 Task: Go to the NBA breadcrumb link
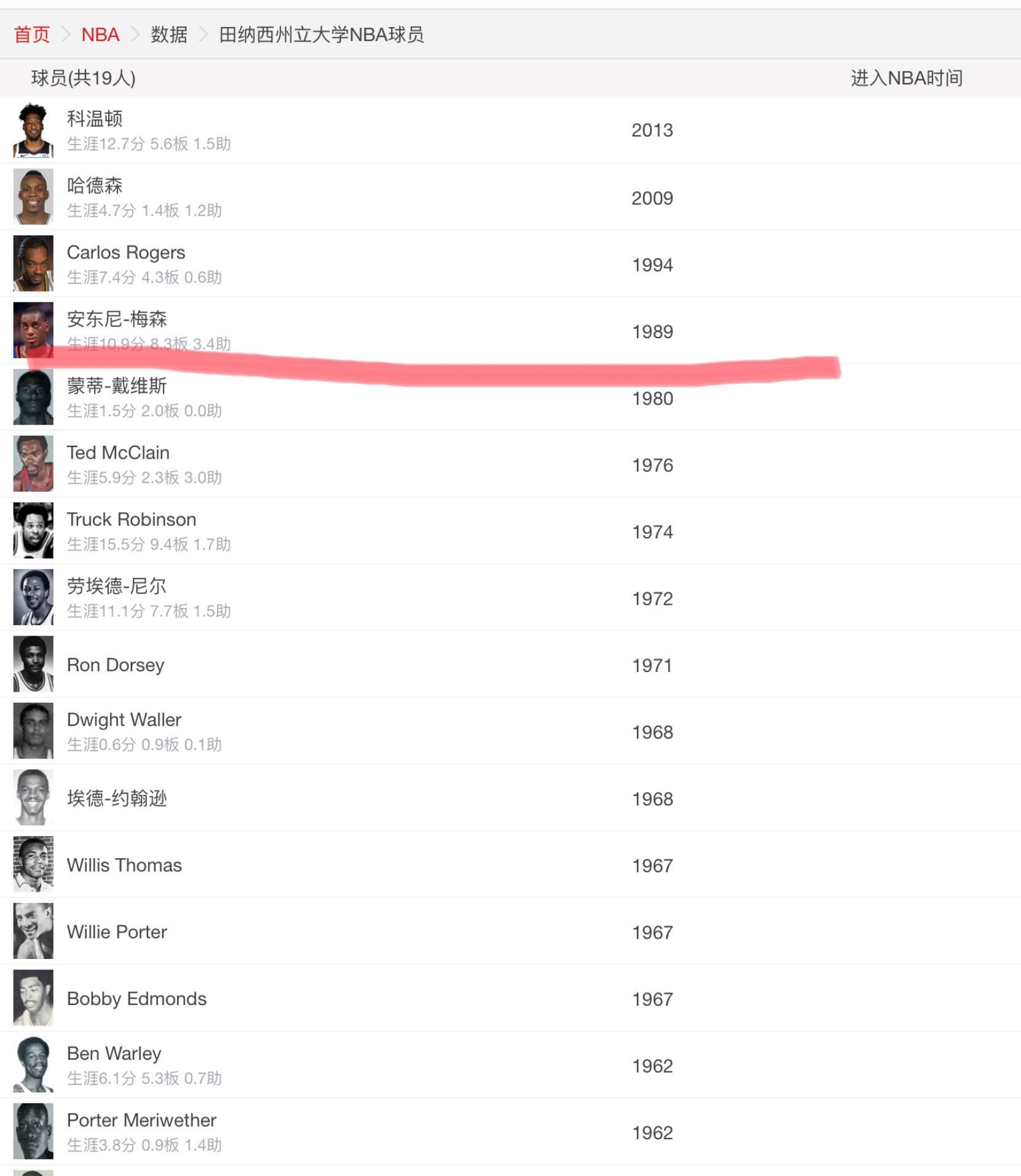click(100, 34)
